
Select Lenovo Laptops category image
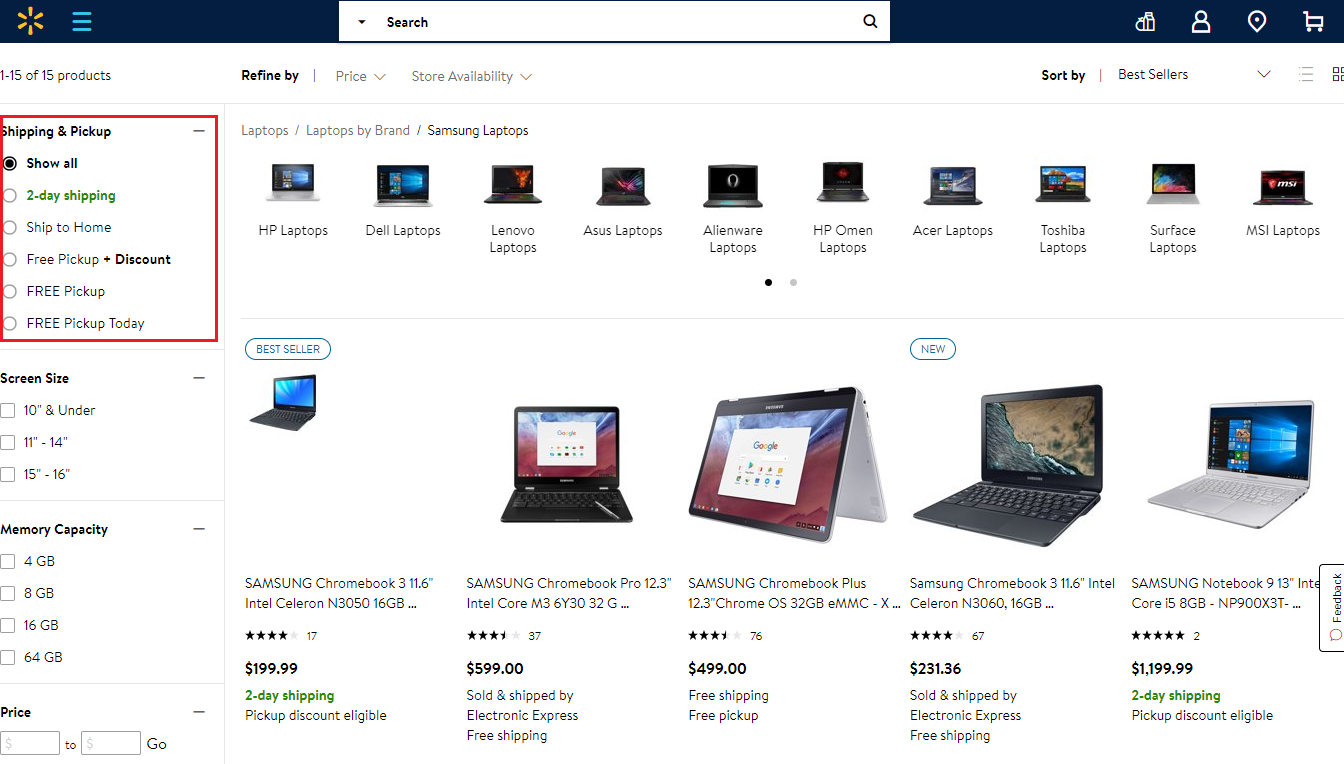coord(513,184)
